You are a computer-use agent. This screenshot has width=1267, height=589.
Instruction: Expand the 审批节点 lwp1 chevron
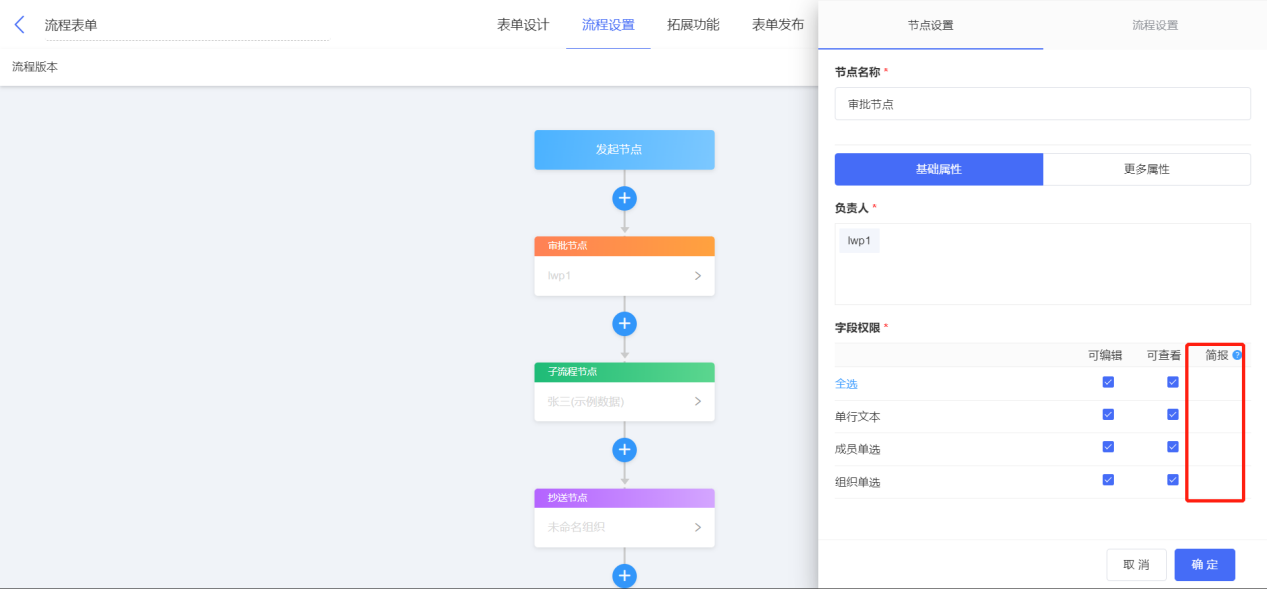coord(697,276)
